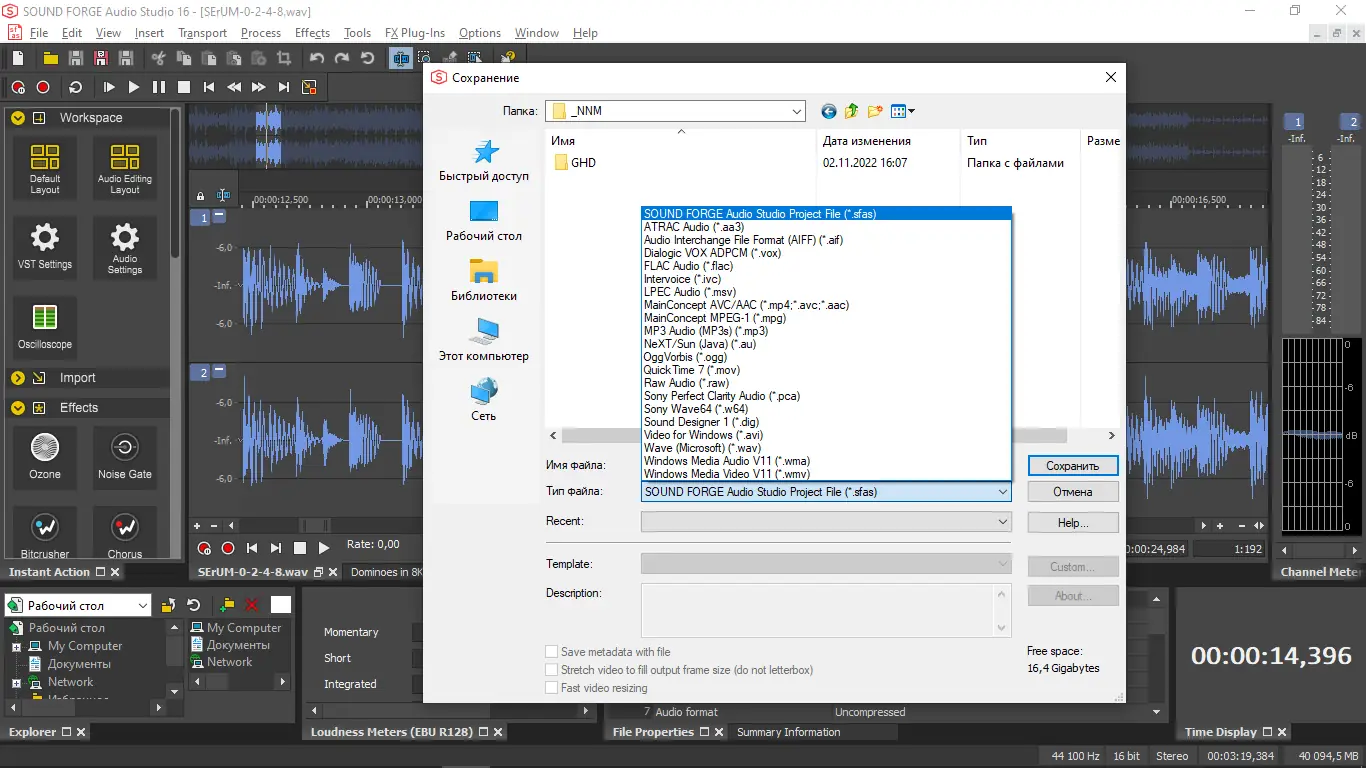This screenshot has width=1366, height=768.
Task: Redo using the toolbar redo arrow
Action: click(342, 58)
